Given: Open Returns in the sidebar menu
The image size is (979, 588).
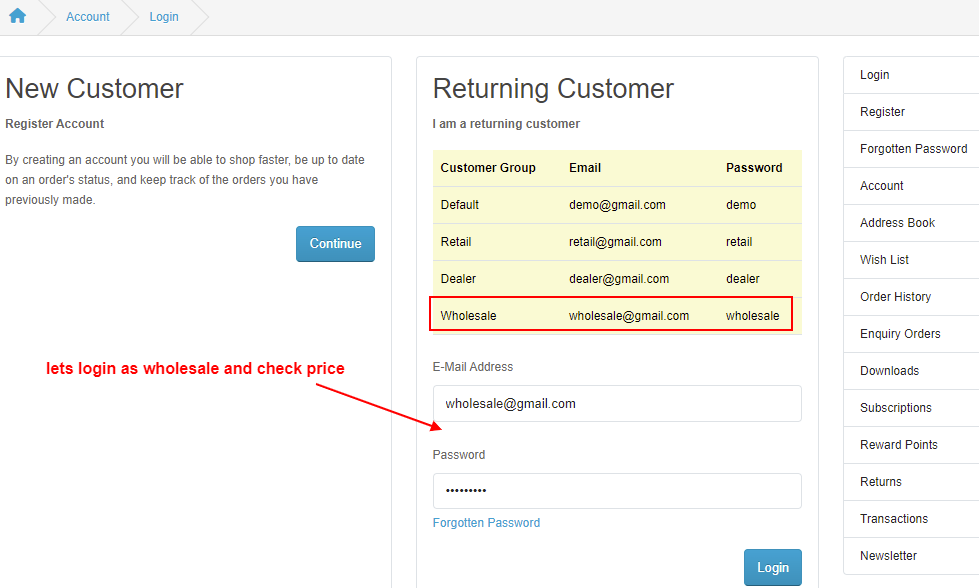Looking at the screenshot, I should [911, 482].
